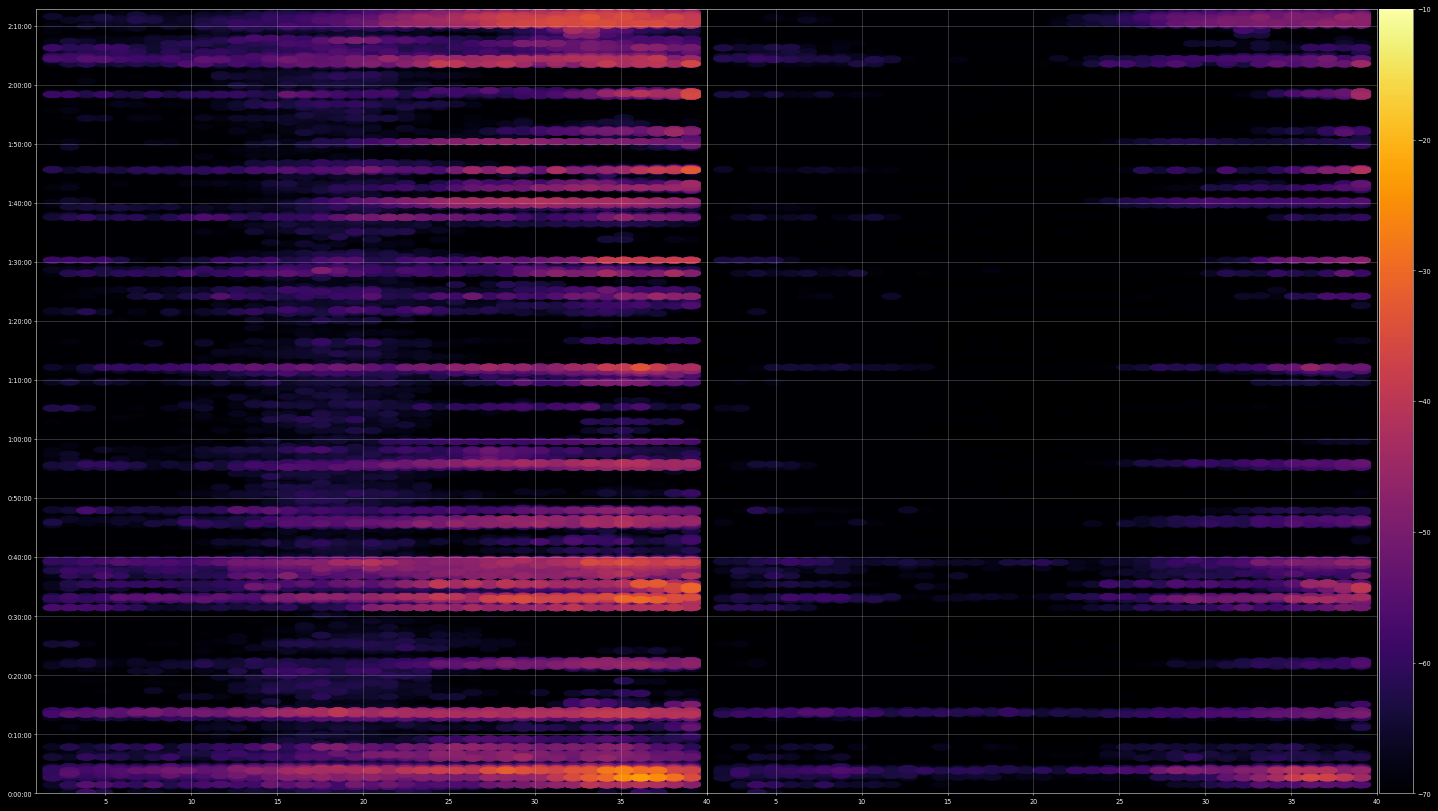
Task: Click the −70 colorbar tick label
Action: [x=1424, y=794]
